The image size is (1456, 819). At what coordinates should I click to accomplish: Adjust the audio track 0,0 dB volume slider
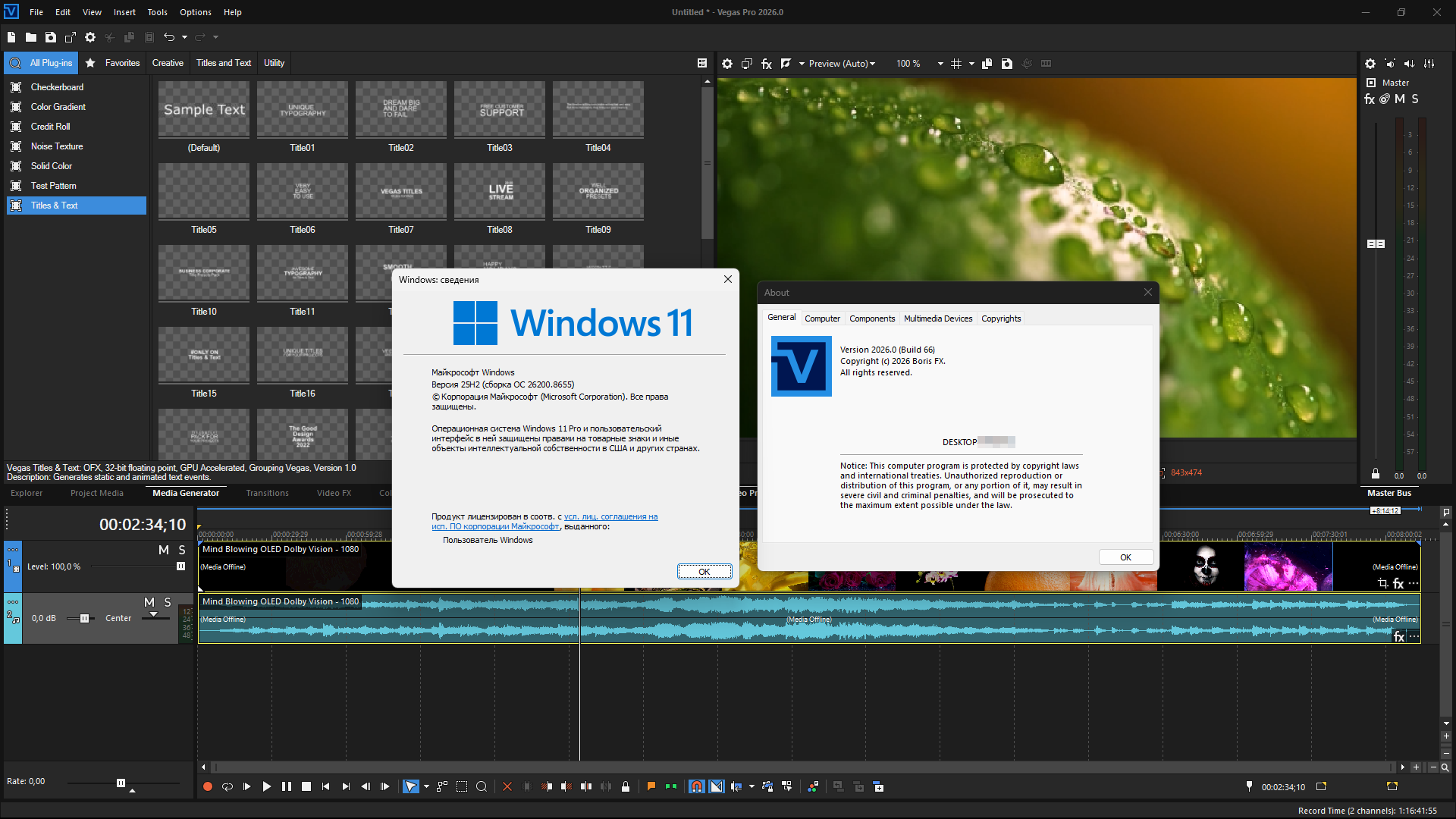tap(84, 619)
